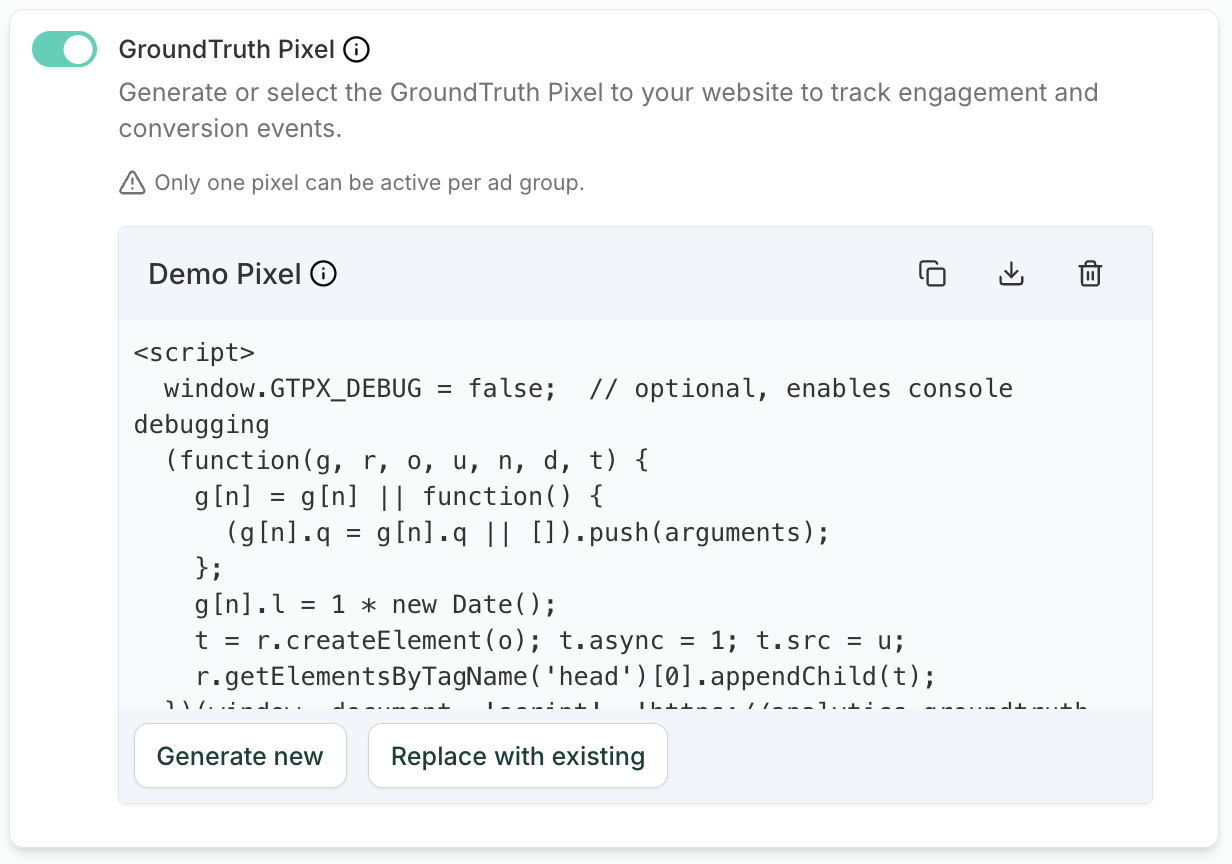Click the '<script>' code line

[x=194, y=352]
